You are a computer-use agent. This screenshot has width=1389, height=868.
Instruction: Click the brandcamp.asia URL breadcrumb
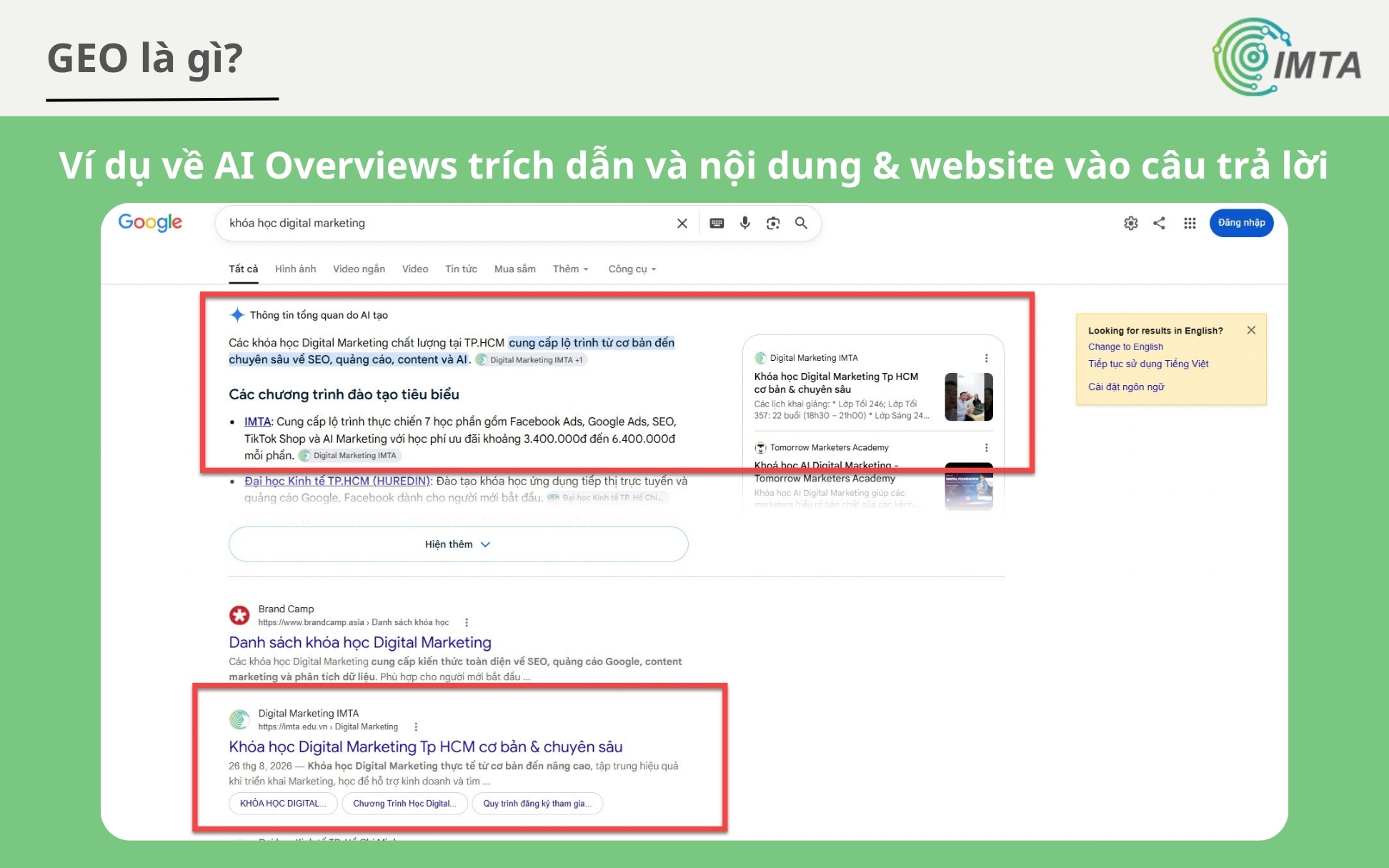(x=353, y=622)
